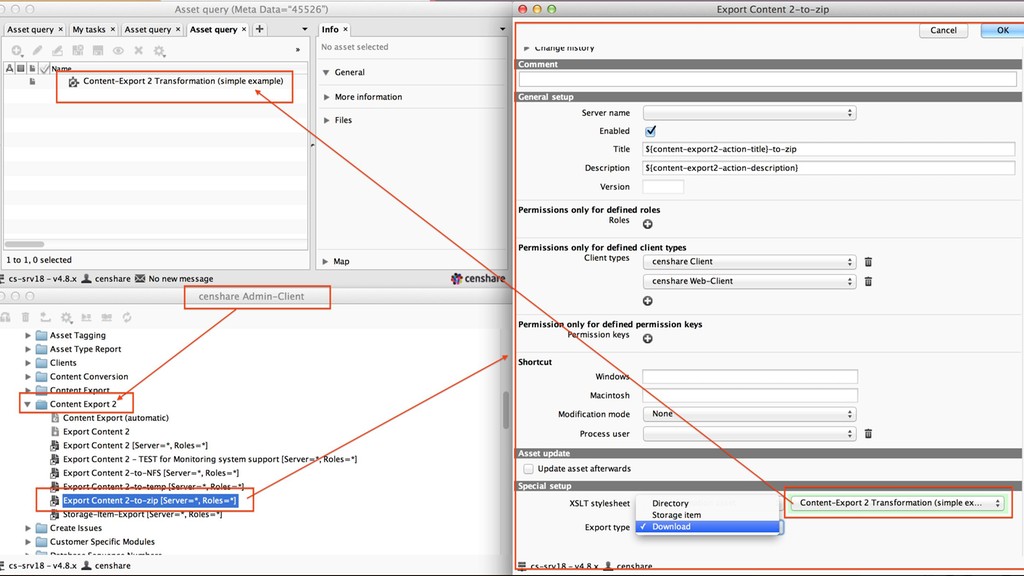This screenshot has width=1024, height=576.
Task: Click the refresh icon in Admin-Client toolbar
Action: point(127,317)
